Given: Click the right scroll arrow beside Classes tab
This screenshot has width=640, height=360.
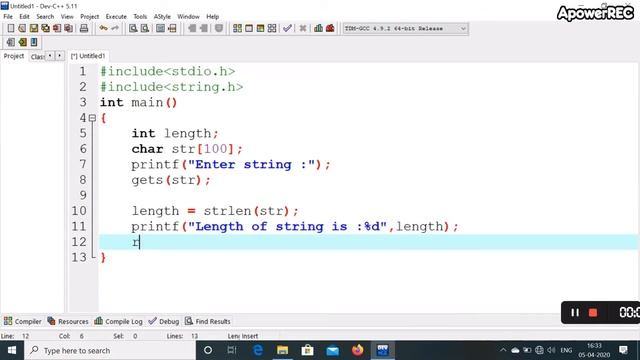Looking at the screenshot, I should pyautogui.click(x=60, y=56).
